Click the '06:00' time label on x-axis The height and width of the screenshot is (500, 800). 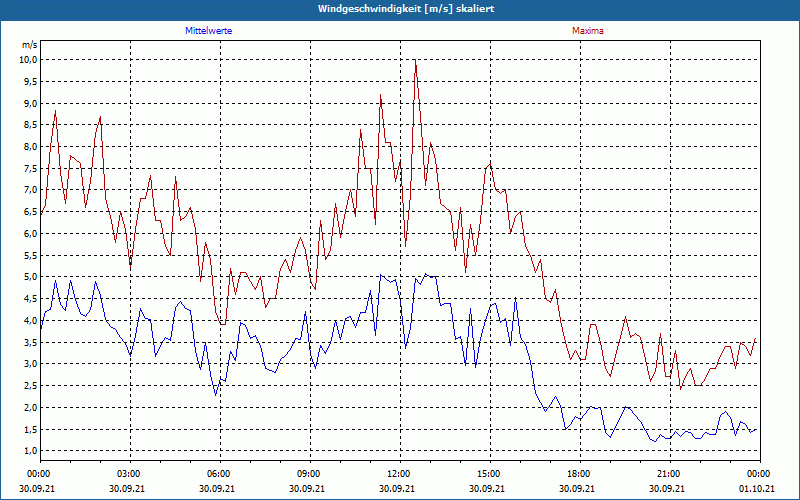pyautogui.click(x=220, y=474)
